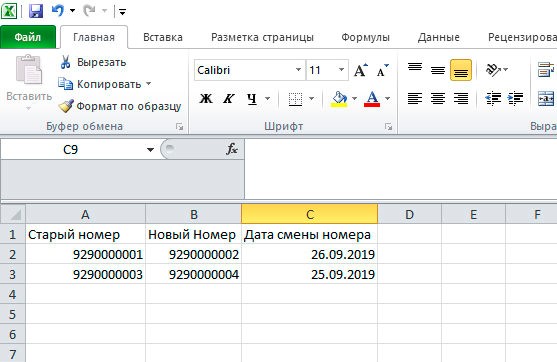Screen dimensions: 557x362
Task: Click Вырезать cut button
Action: point(93,62)
